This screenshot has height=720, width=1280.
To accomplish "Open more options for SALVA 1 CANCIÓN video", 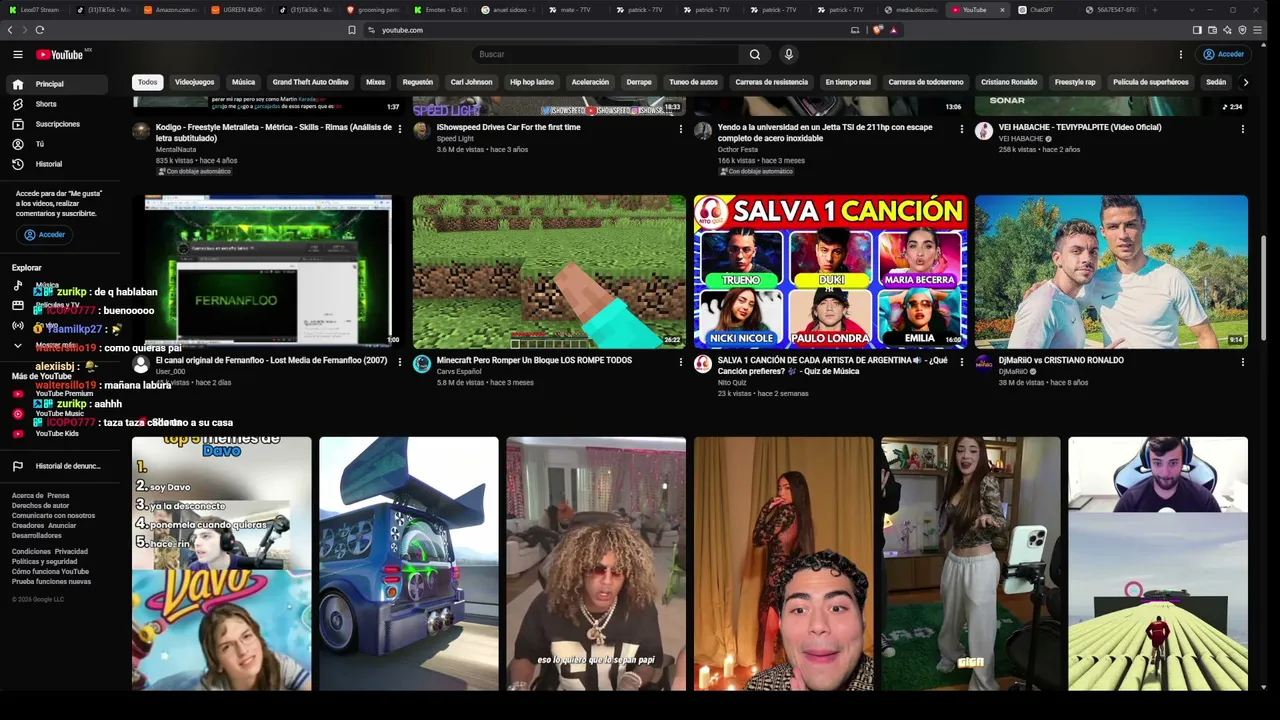I will [x=962, y=362].
